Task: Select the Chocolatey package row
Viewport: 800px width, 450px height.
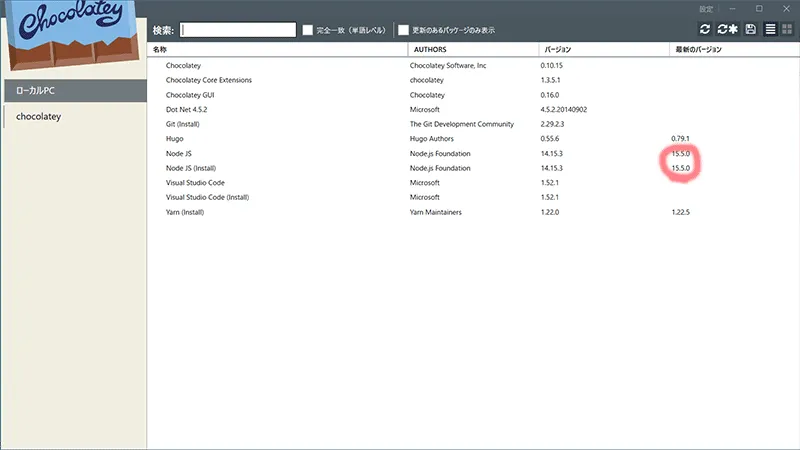Action: (473, 65)
